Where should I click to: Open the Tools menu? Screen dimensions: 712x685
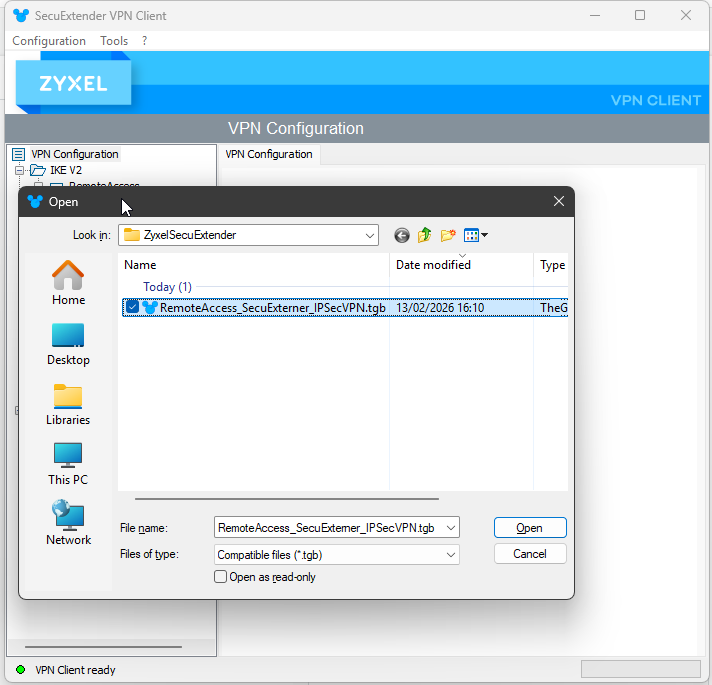[x=114, y=41]
